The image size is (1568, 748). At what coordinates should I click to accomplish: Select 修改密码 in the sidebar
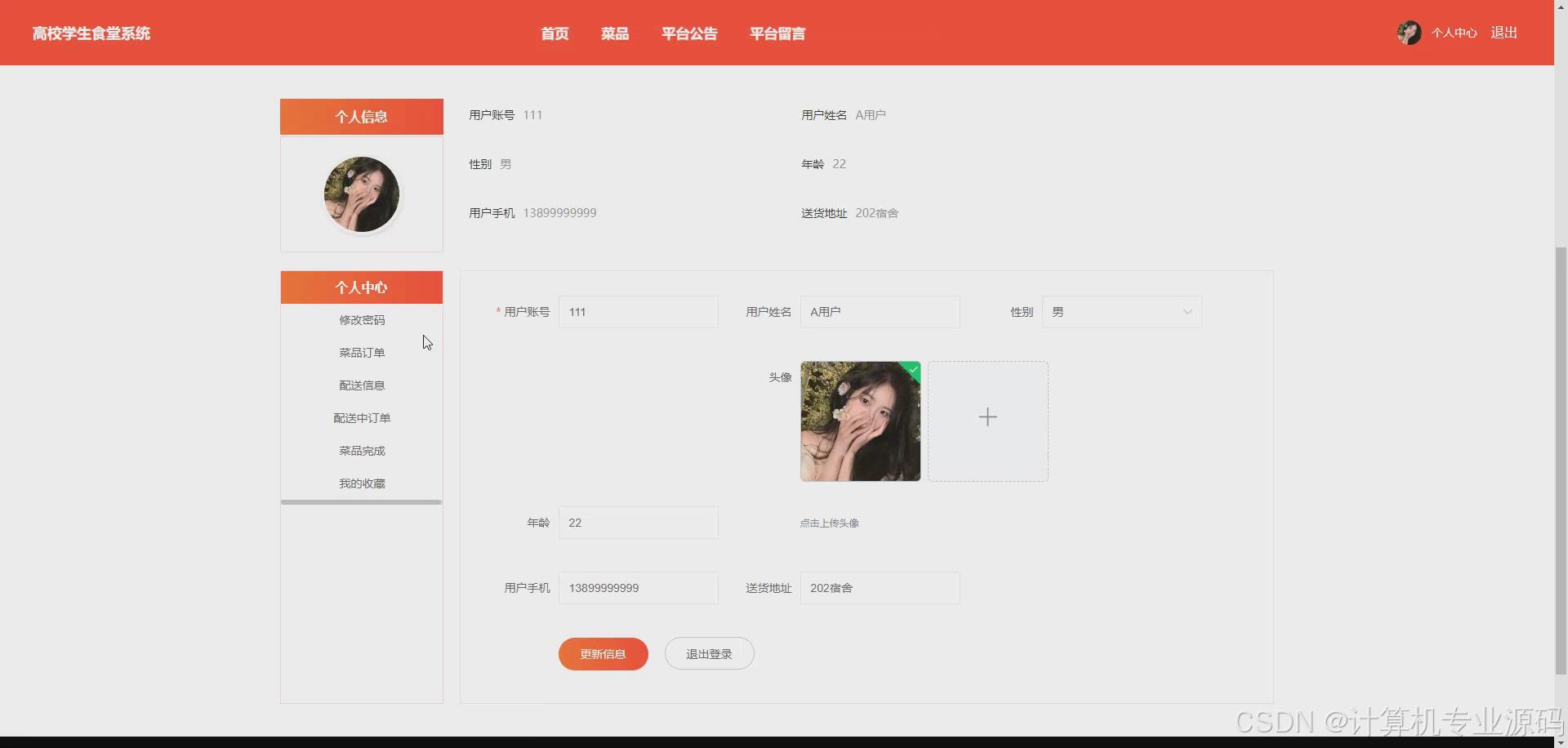pyautogui.click(x=361, y=319)
